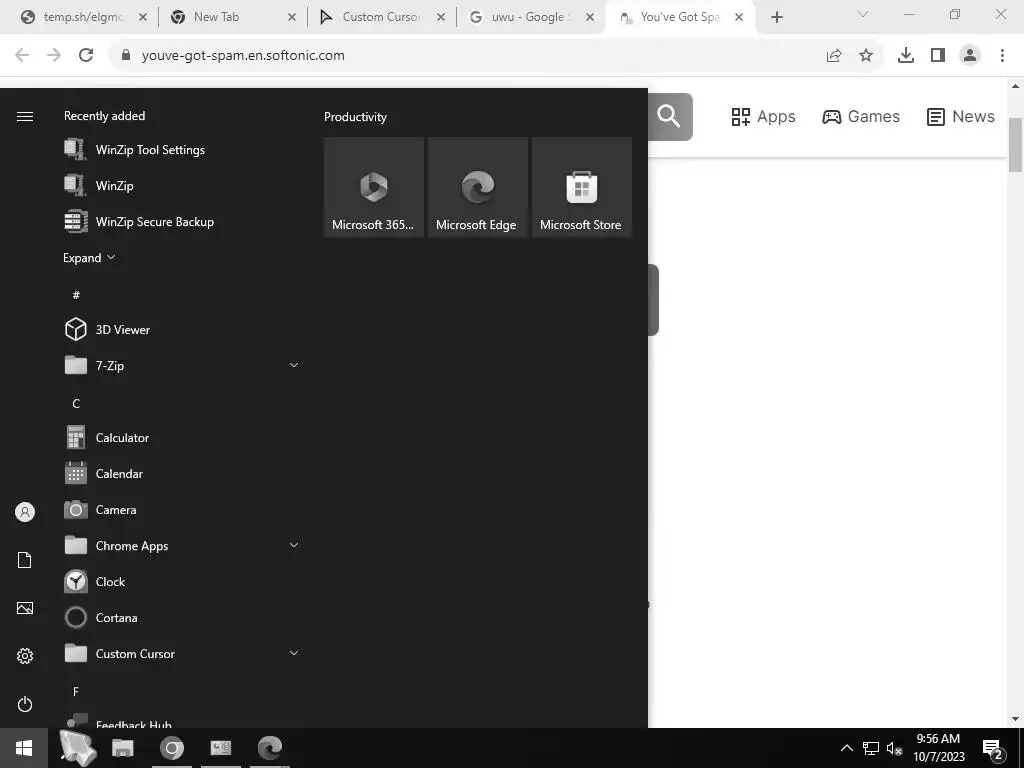Open Chrome tab search dropdown

tap(863, 14)
